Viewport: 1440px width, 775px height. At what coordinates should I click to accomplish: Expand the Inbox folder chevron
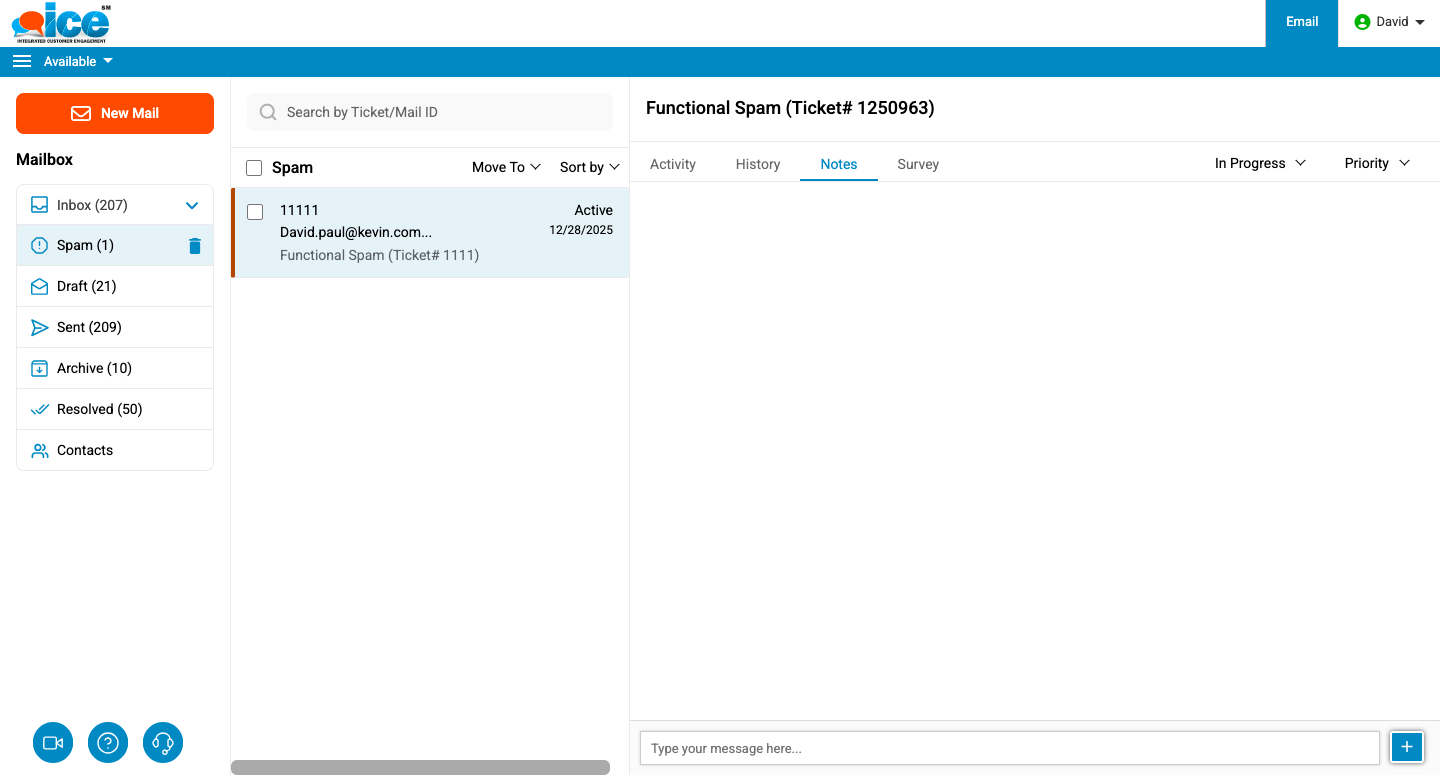(193, 206)
